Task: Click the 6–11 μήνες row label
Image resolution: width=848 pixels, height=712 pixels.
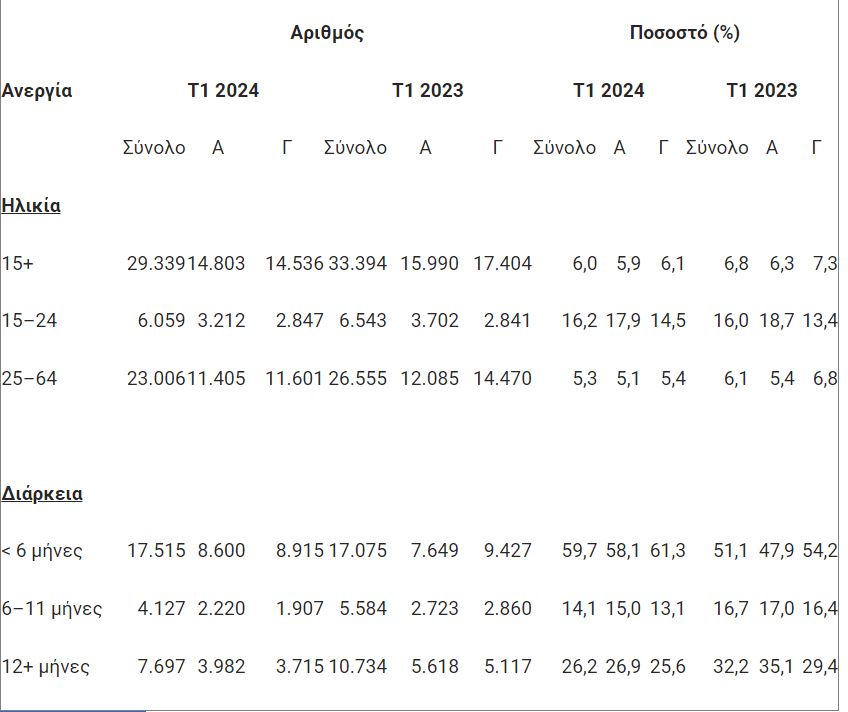Action: click(x=52, y=609)
